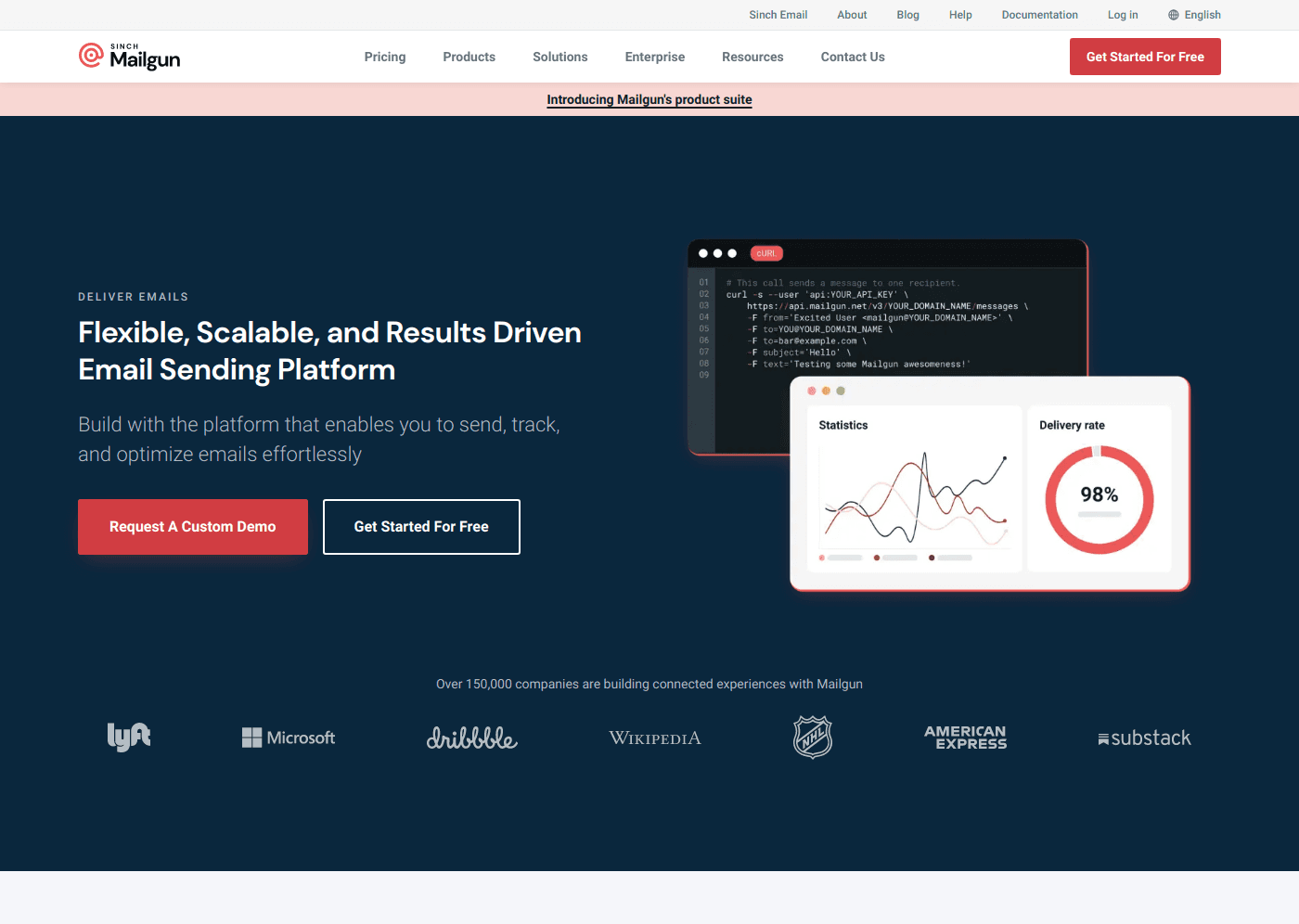Click the Substack logo
1299x924 pixels.
click(x=1144, y=738)
